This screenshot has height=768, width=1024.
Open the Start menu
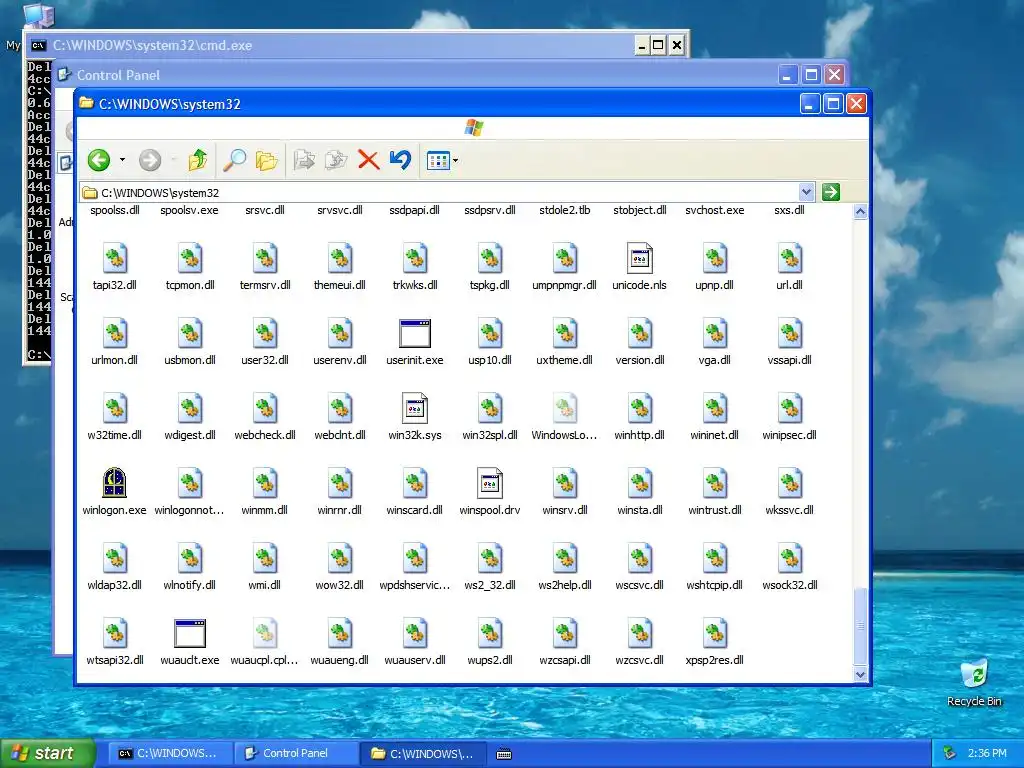point(47,753)
